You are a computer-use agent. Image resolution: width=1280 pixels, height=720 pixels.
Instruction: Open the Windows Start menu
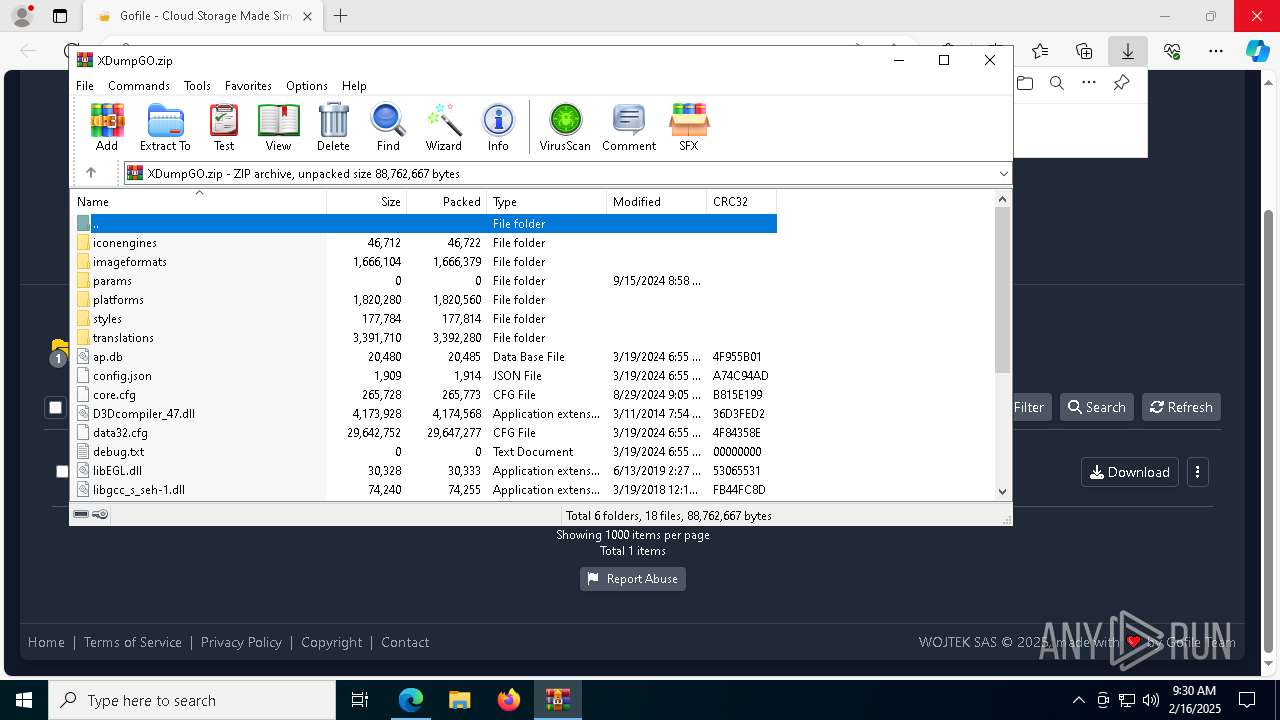click(x=24, y=700)
